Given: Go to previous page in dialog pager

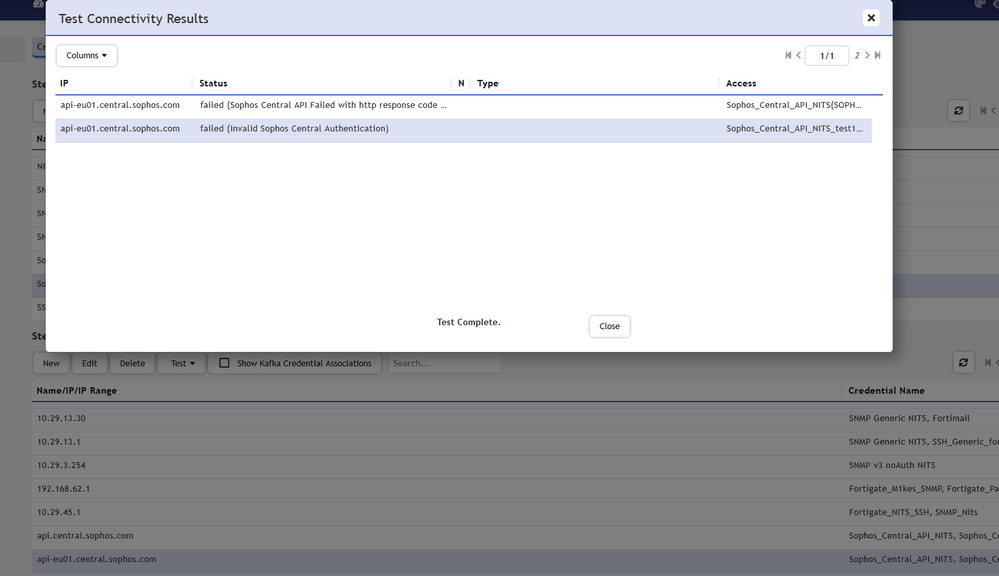Looking at the screenshot, I should [798, 55].
